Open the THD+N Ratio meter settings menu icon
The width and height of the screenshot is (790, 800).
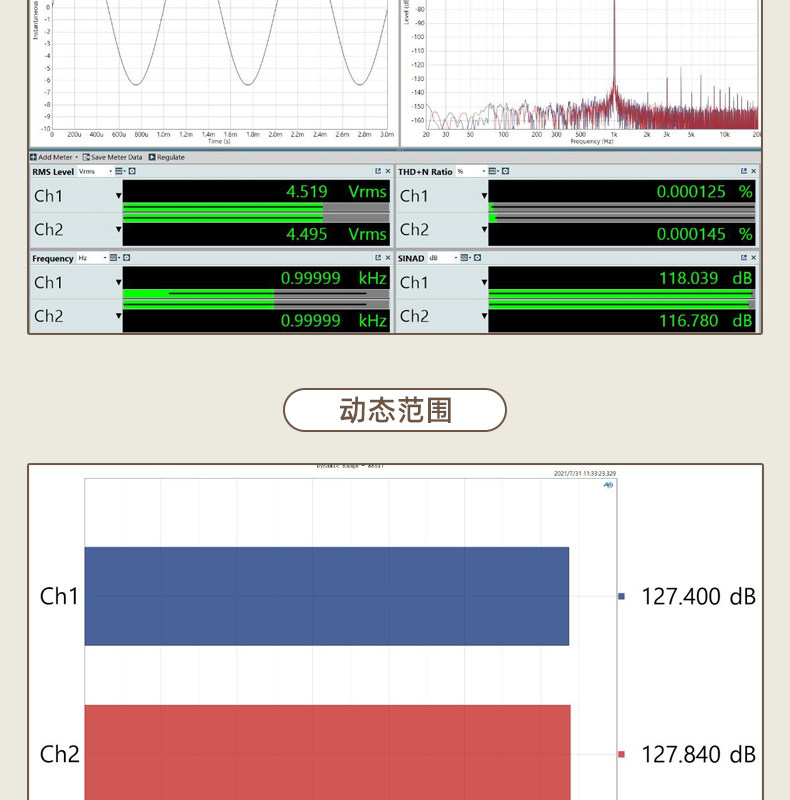493,171
